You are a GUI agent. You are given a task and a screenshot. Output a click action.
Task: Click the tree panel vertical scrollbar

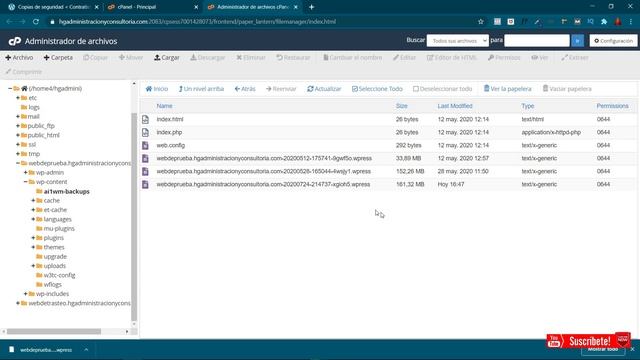pyautogui.click(x=134, y=216)
